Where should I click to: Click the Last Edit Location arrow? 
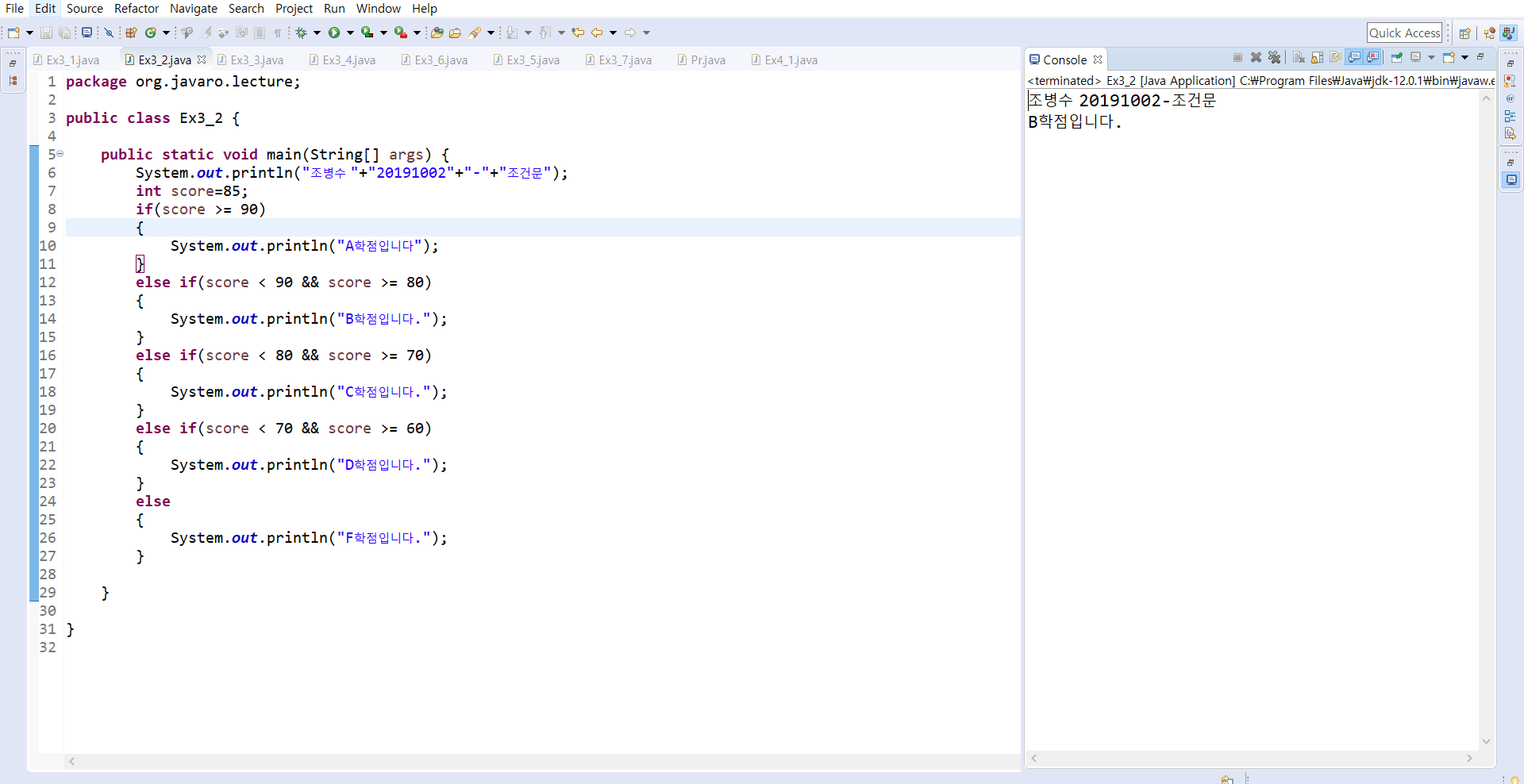pyautogui.click(x=577, y=33)
